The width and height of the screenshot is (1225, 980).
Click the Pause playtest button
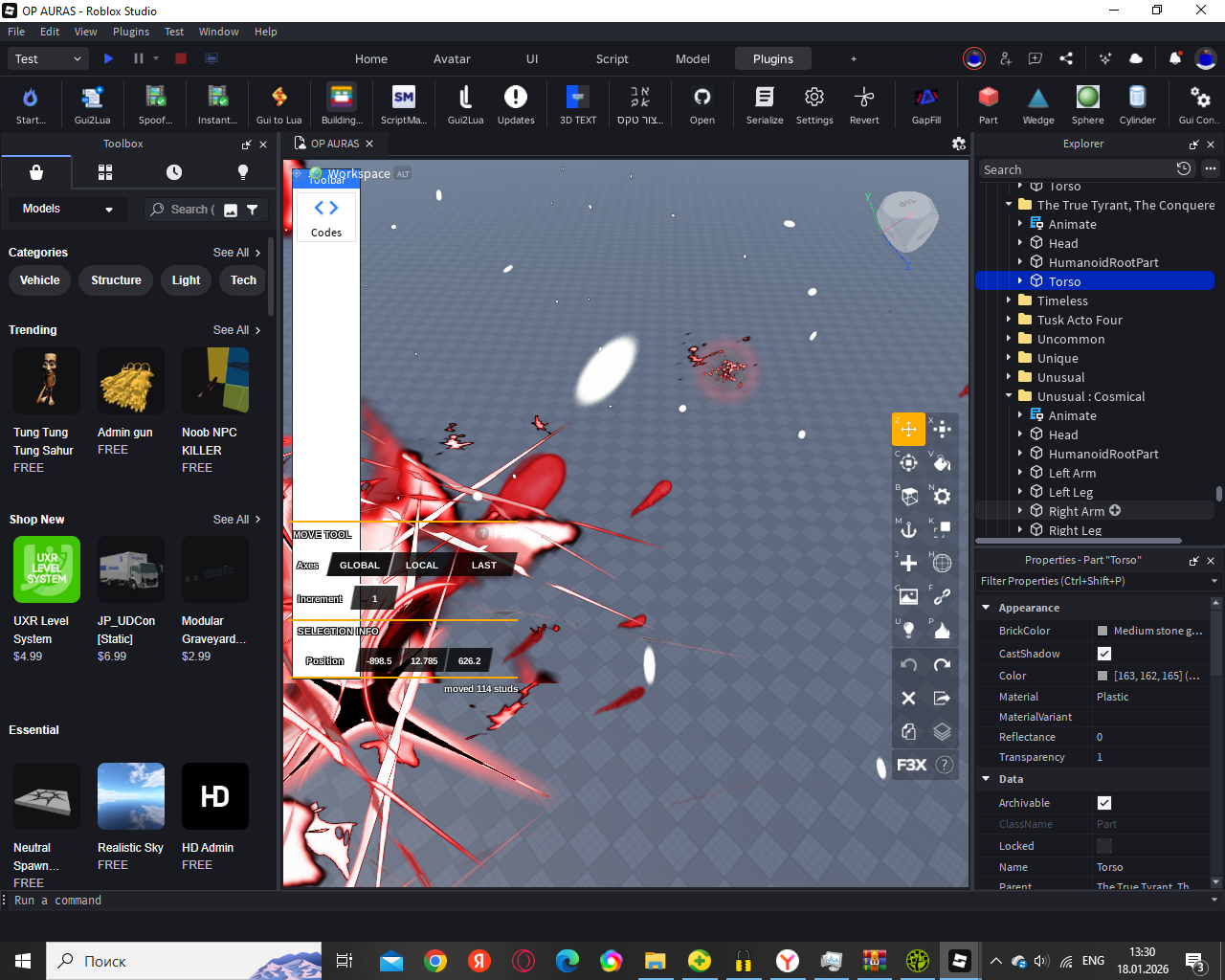tap(139, 58)
